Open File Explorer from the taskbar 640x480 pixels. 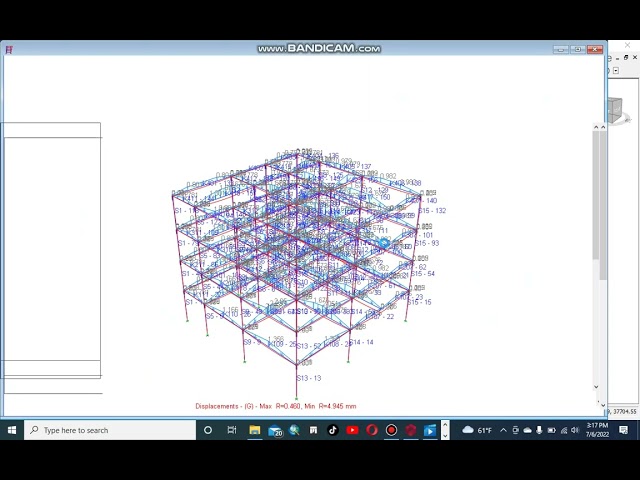255,430
